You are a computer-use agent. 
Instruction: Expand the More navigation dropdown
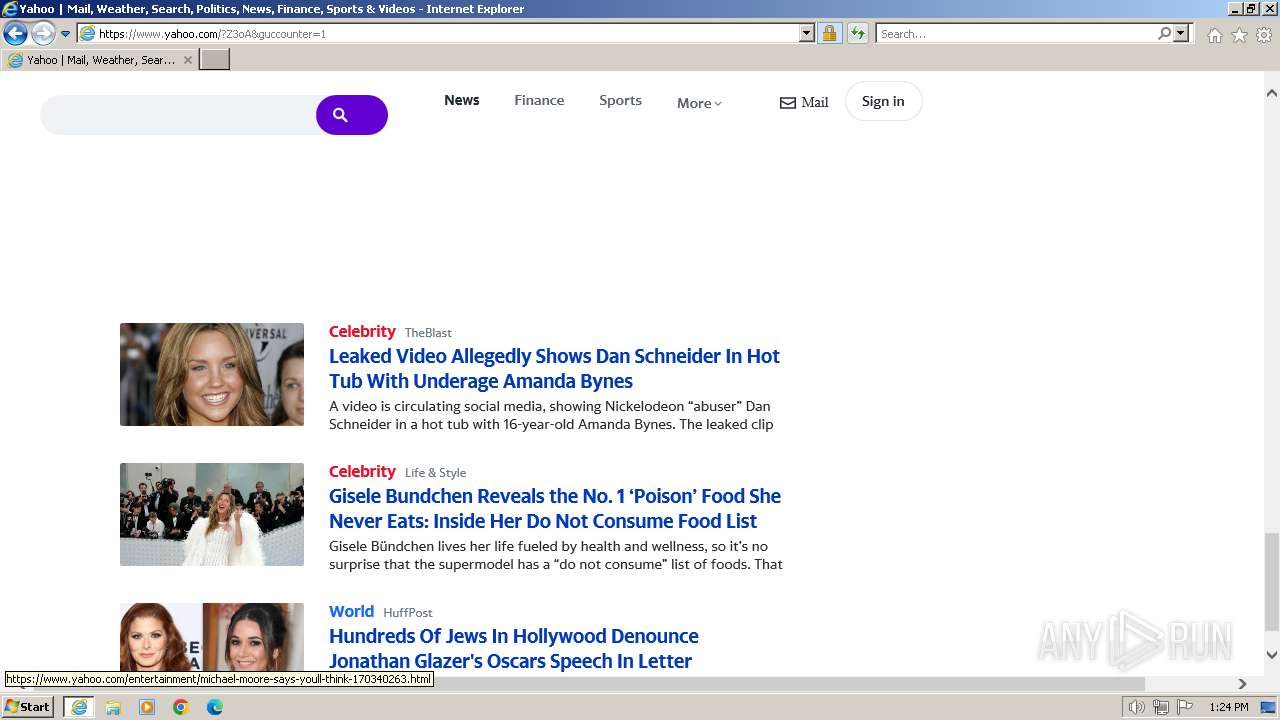tap(699, 103)
